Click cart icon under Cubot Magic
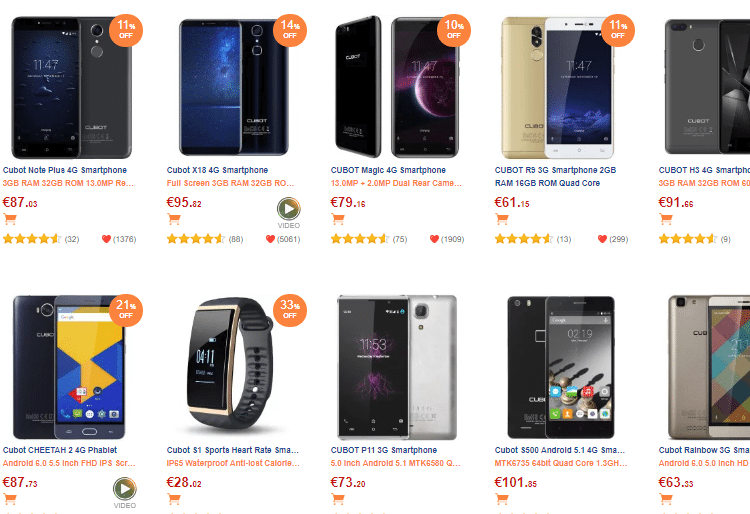Viewport: 750px width, 514px height. point(338,220)
